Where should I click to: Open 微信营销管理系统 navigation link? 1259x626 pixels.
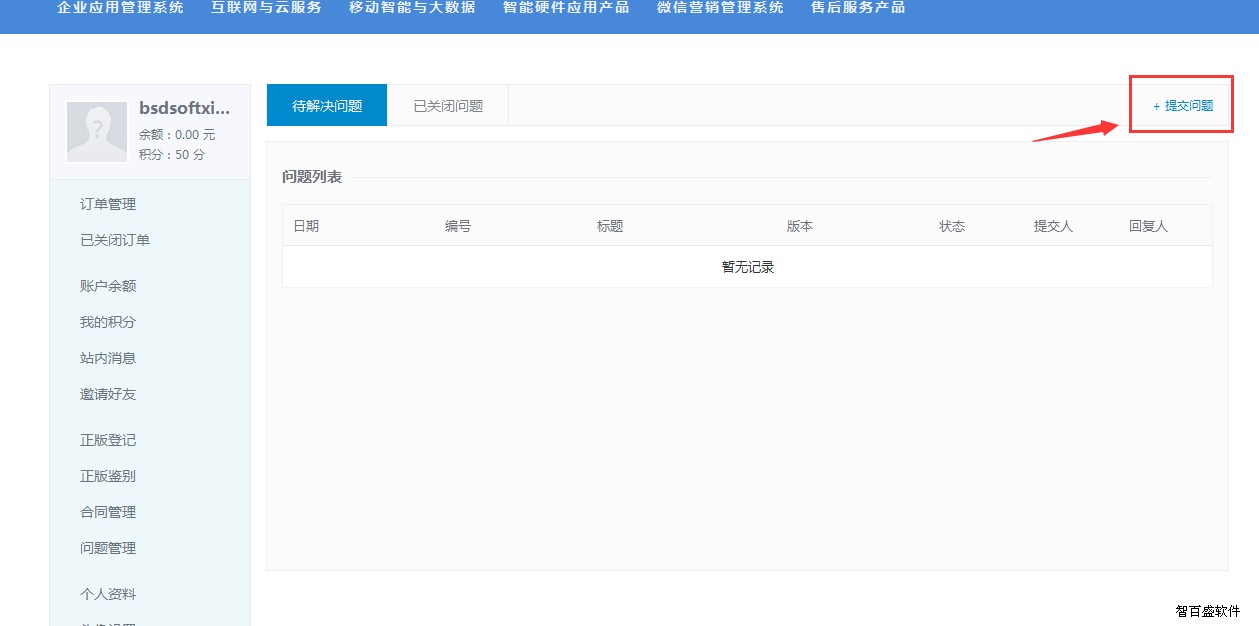click(x=720, y=8)
